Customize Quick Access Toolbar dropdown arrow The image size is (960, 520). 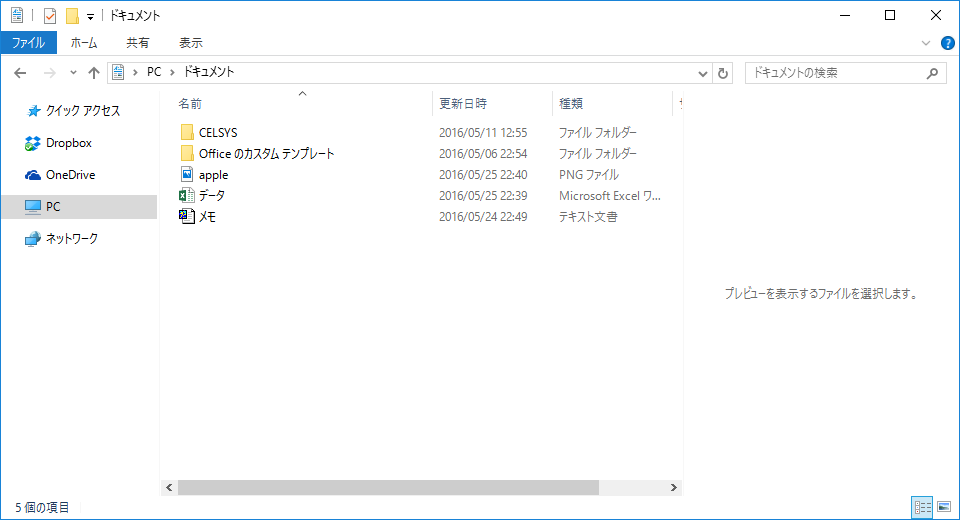pyautogui.click(x=90, y=16)
